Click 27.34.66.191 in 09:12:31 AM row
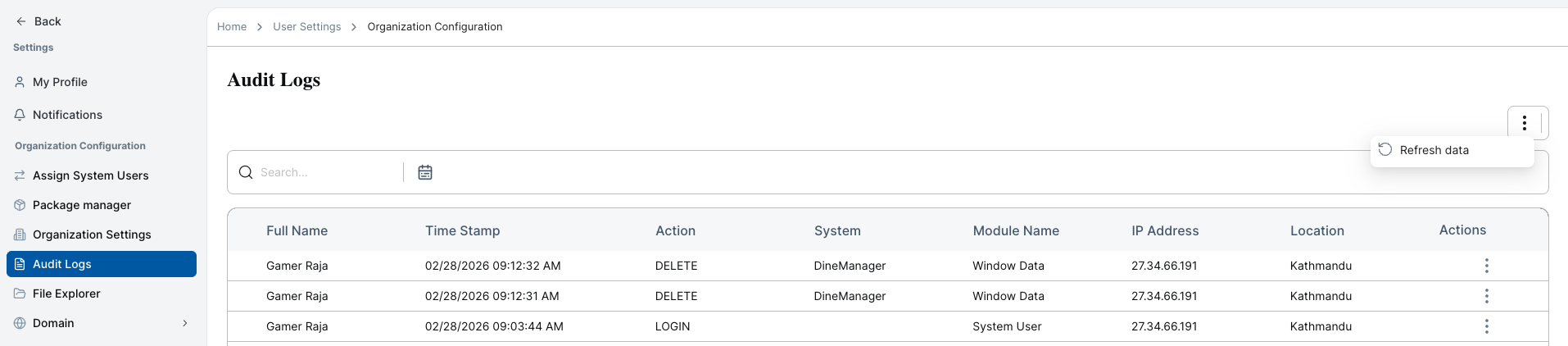 click(1164, 296)
